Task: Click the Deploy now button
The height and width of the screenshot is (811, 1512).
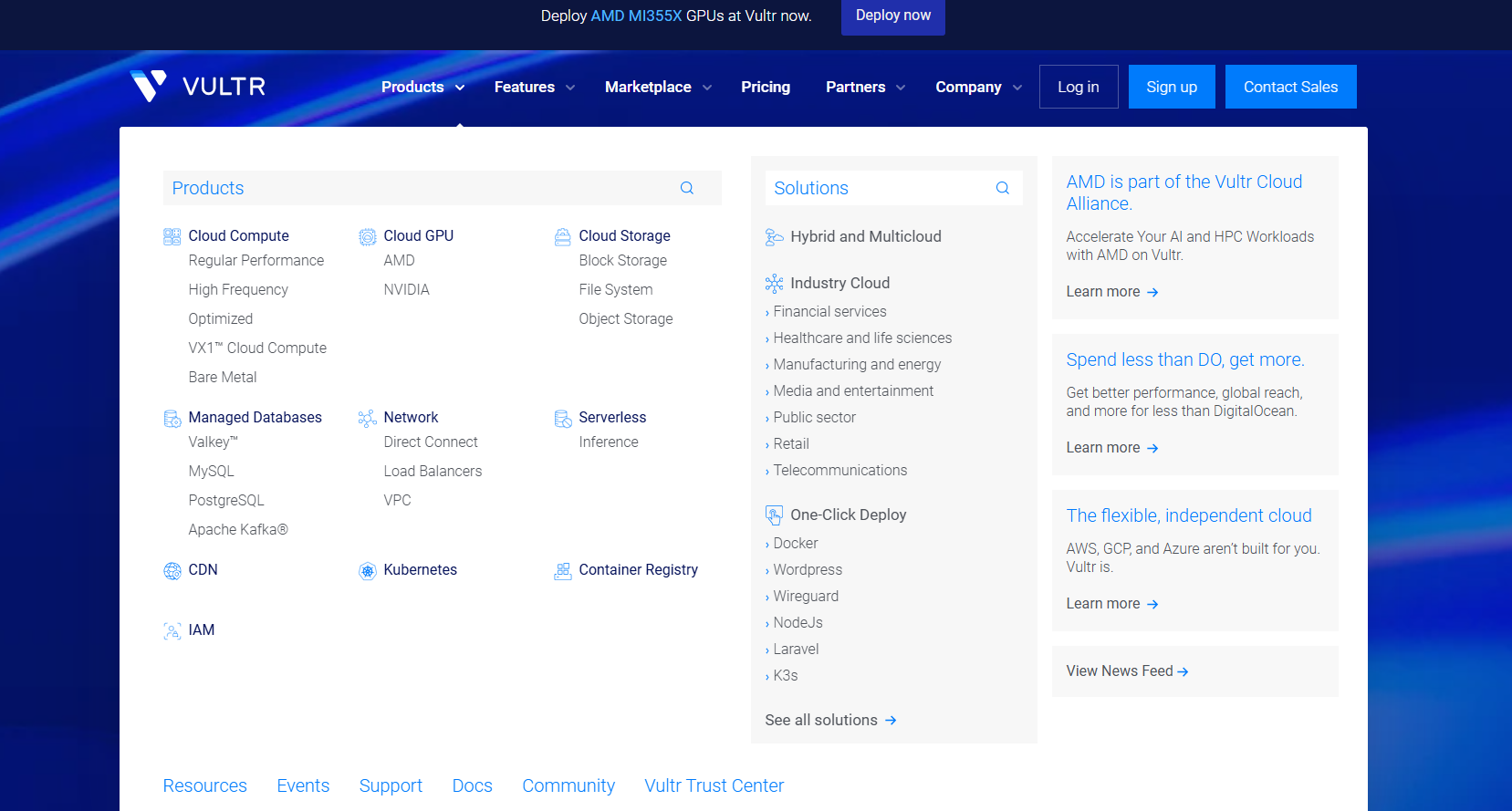Action: click(893, 16)
